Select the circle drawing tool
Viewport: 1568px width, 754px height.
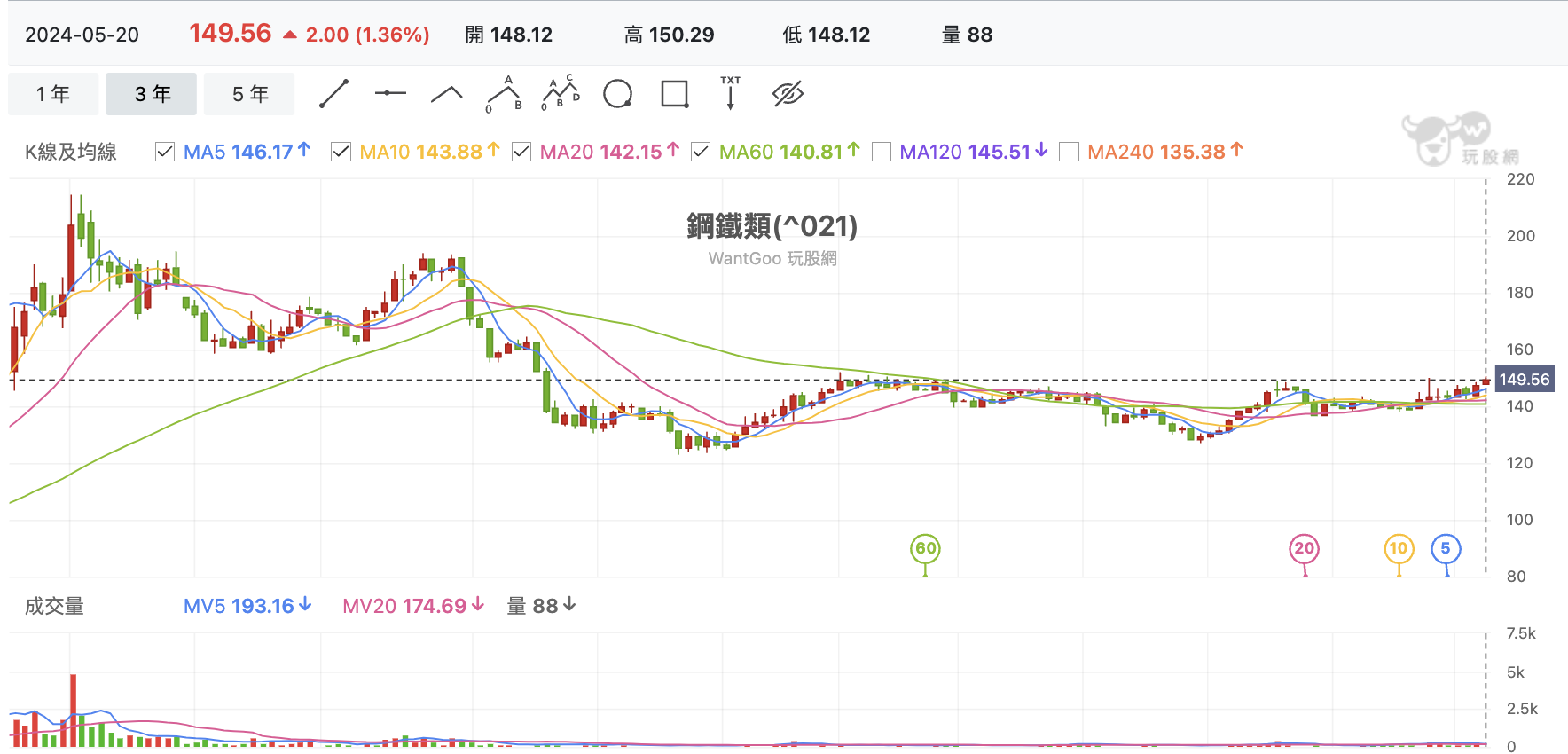pyautogui.click(x=617, y=93)
